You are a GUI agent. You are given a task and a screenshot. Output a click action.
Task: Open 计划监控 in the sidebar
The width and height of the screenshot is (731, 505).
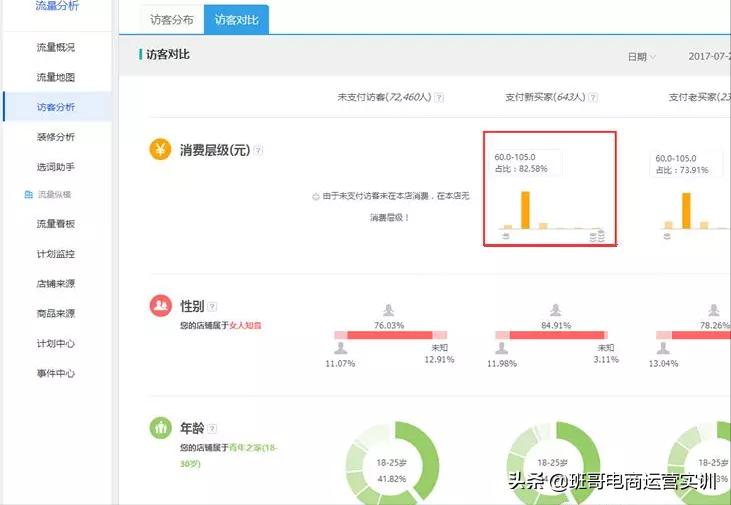click(55, 254)
